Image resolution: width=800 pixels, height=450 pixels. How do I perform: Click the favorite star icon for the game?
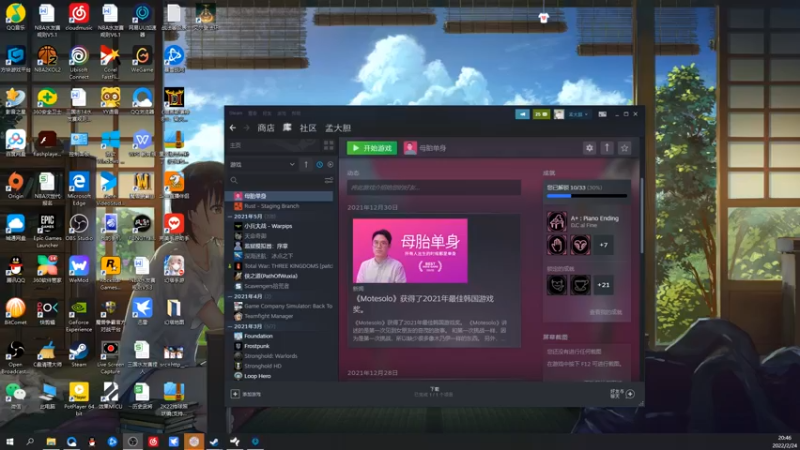pyautogui.click(x=624, y=148)
